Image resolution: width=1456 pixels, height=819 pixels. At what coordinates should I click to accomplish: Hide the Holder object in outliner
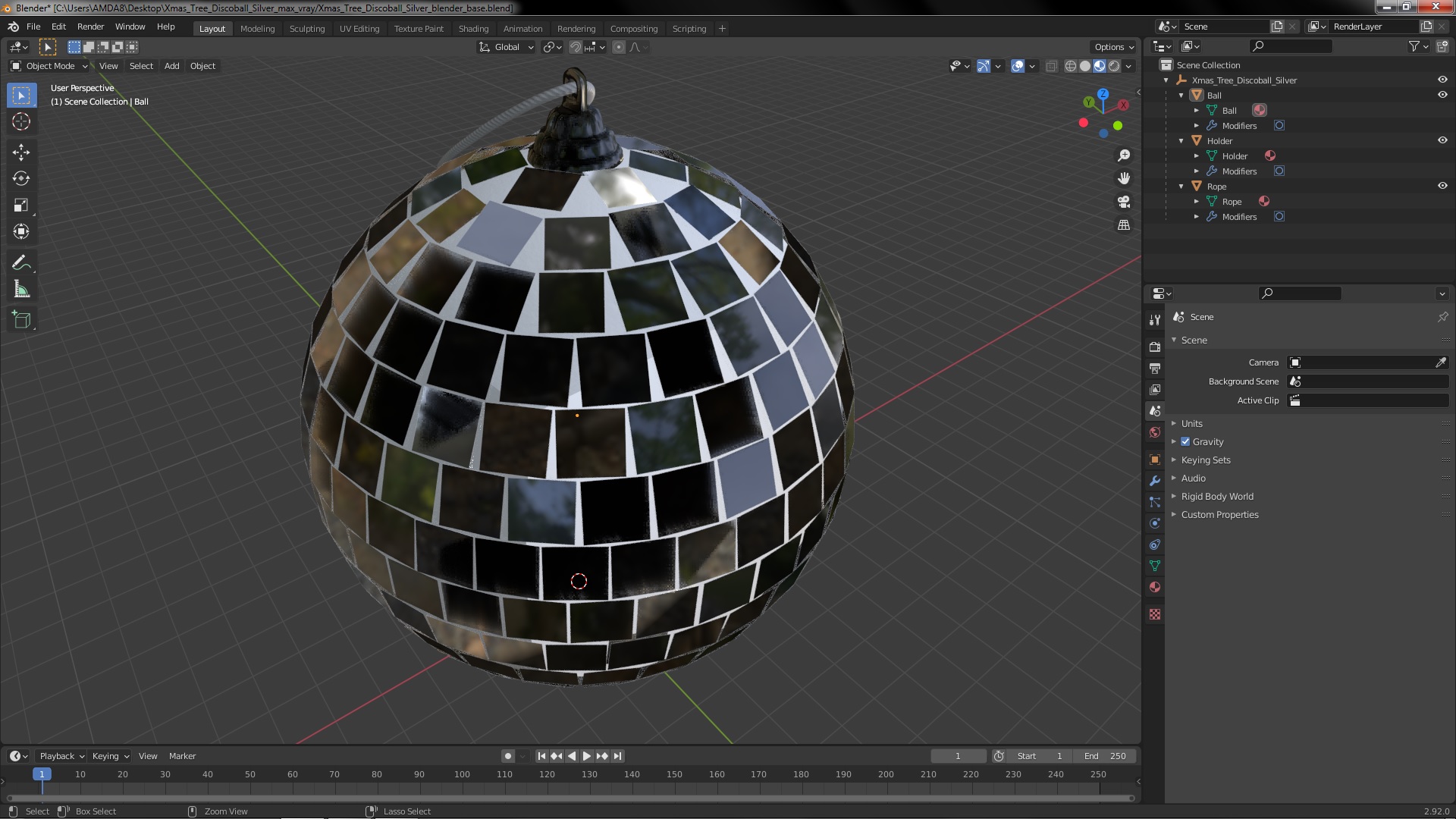tap(1442, 140)
